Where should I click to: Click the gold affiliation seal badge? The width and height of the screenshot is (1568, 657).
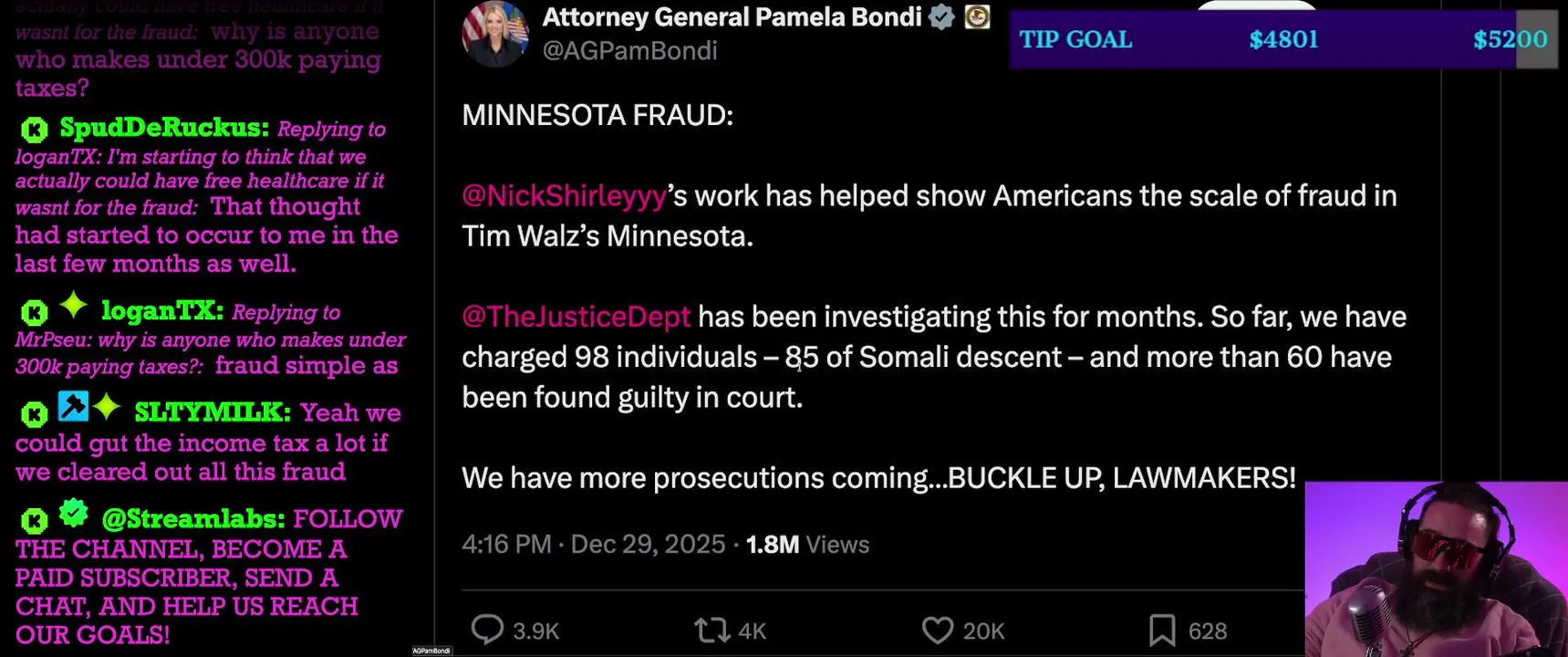[977, 16]
